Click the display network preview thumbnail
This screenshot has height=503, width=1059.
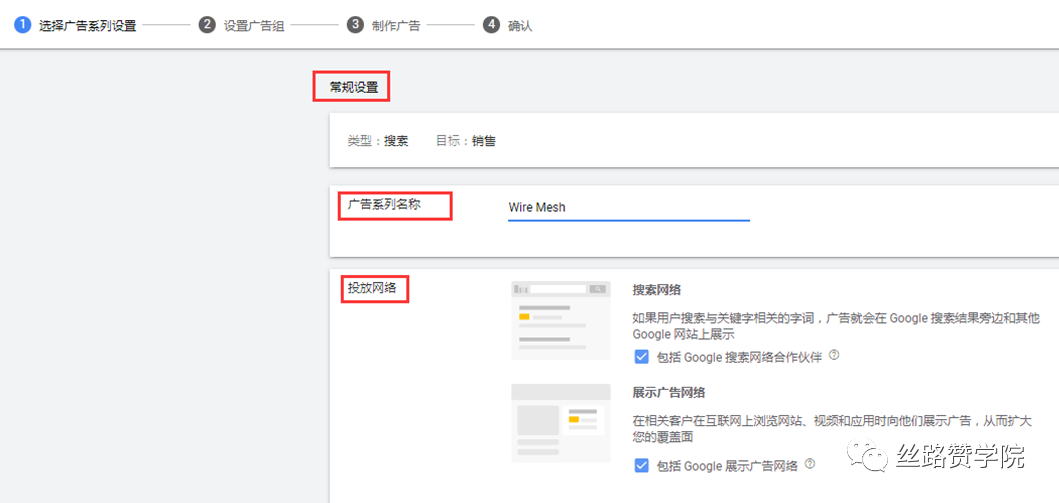561,423
